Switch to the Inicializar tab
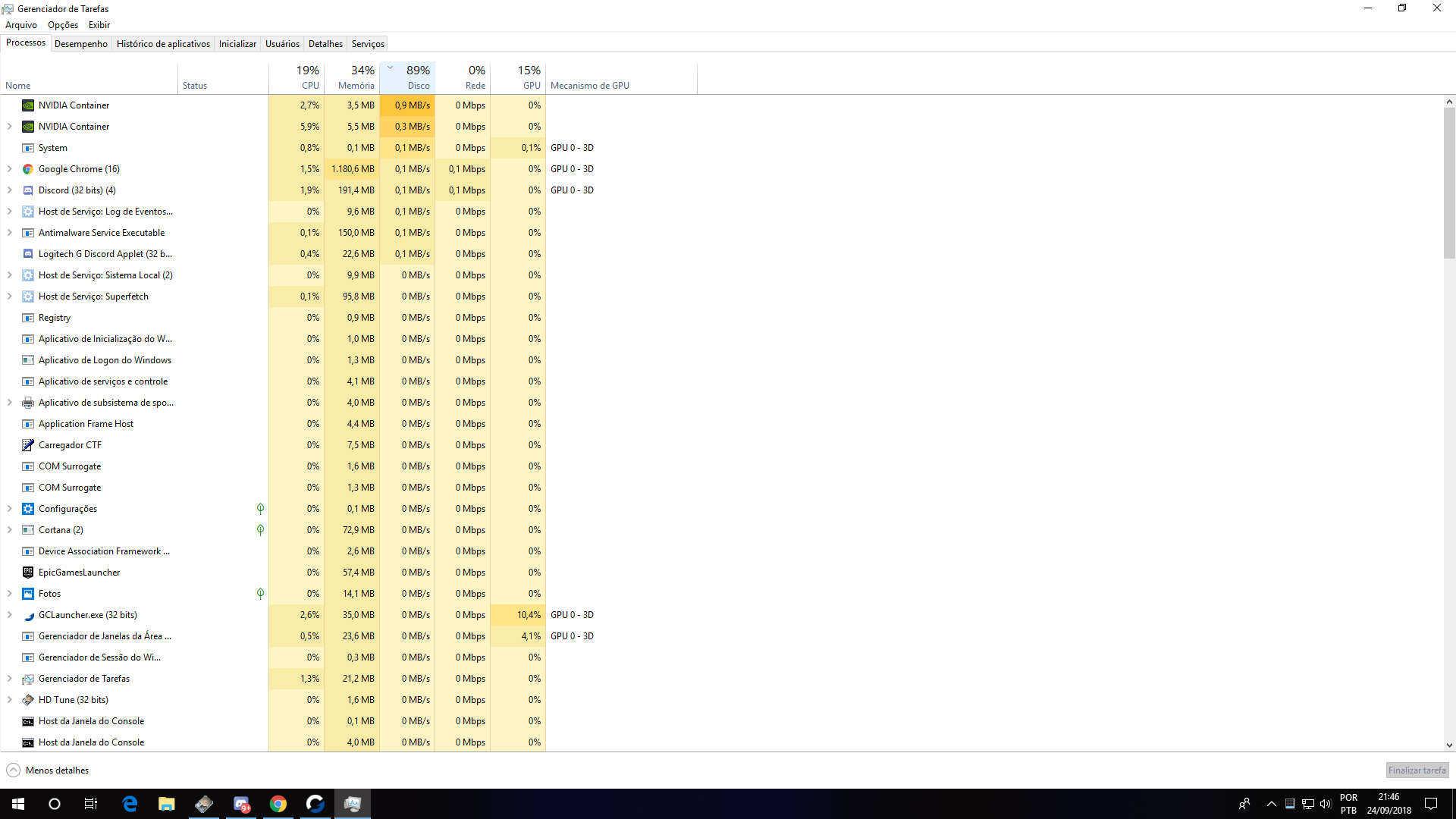The width and height of the screenshot is (1456, 819). 237,44
